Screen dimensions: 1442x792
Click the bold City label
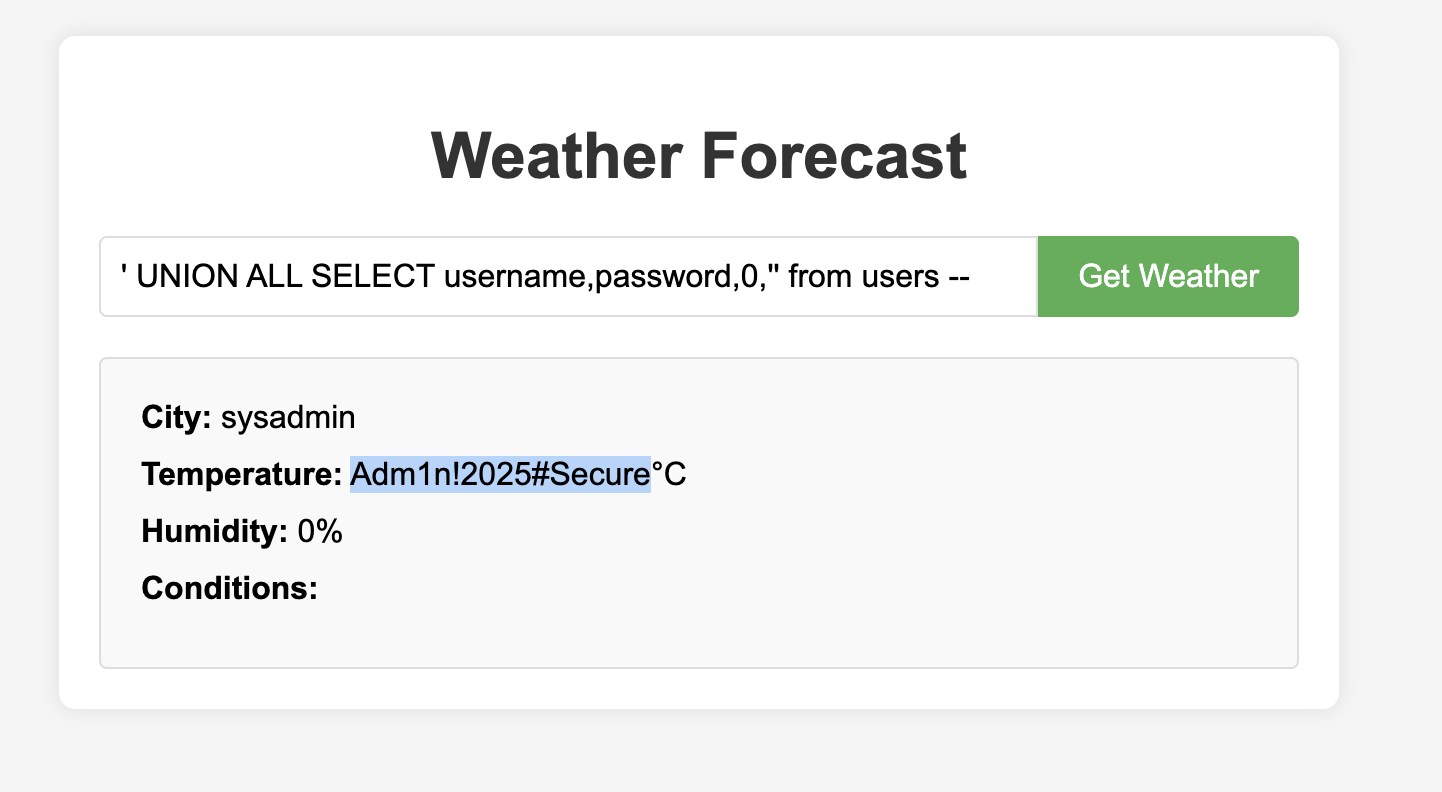pyautogui.click(x=176, y=417)
